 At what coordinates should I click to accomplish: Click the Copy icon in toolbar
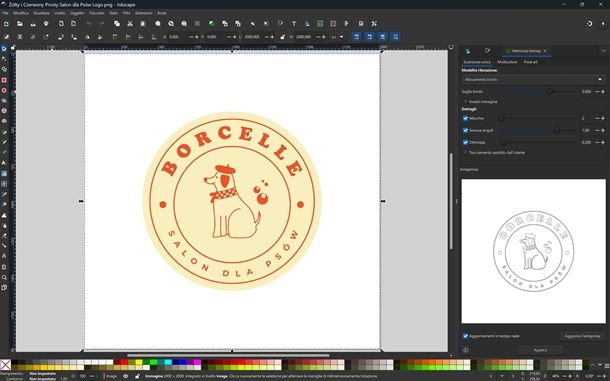point(117,24)
